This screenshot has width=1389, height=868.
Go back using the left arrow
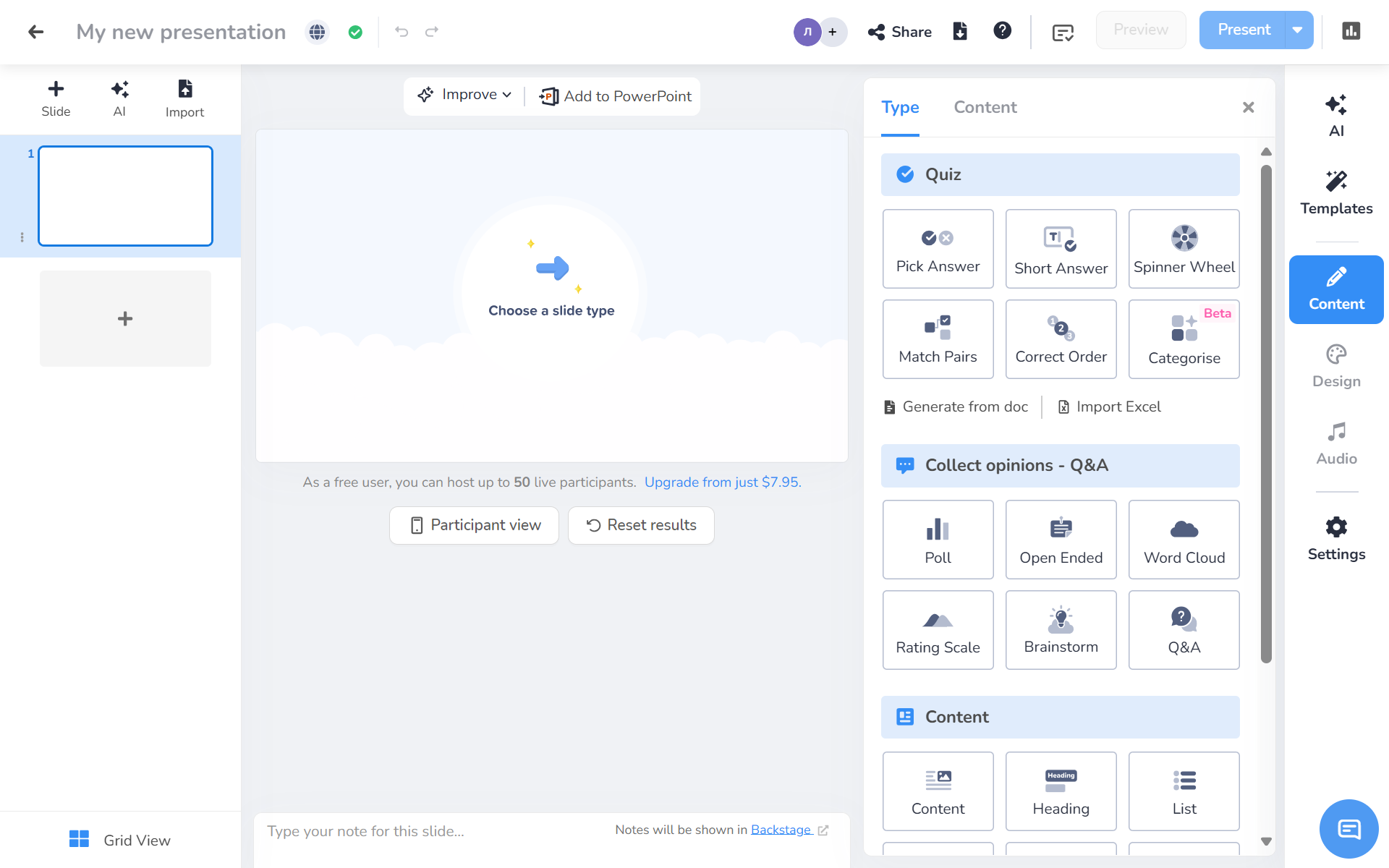pyautogui.click(x=35, y=32)
